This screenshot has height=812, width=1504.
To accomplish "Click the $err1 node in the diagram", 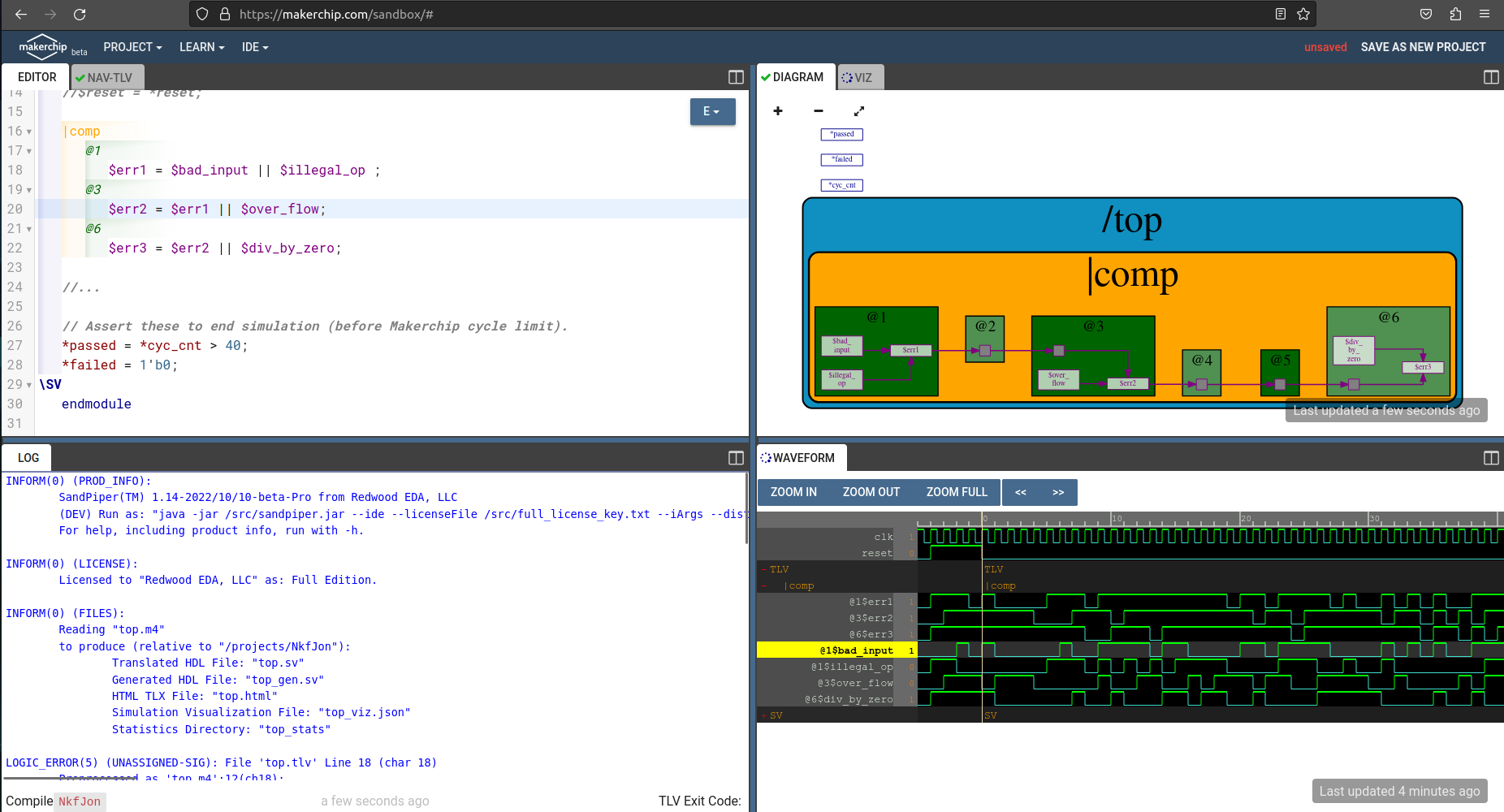I will tap(910, 350).
